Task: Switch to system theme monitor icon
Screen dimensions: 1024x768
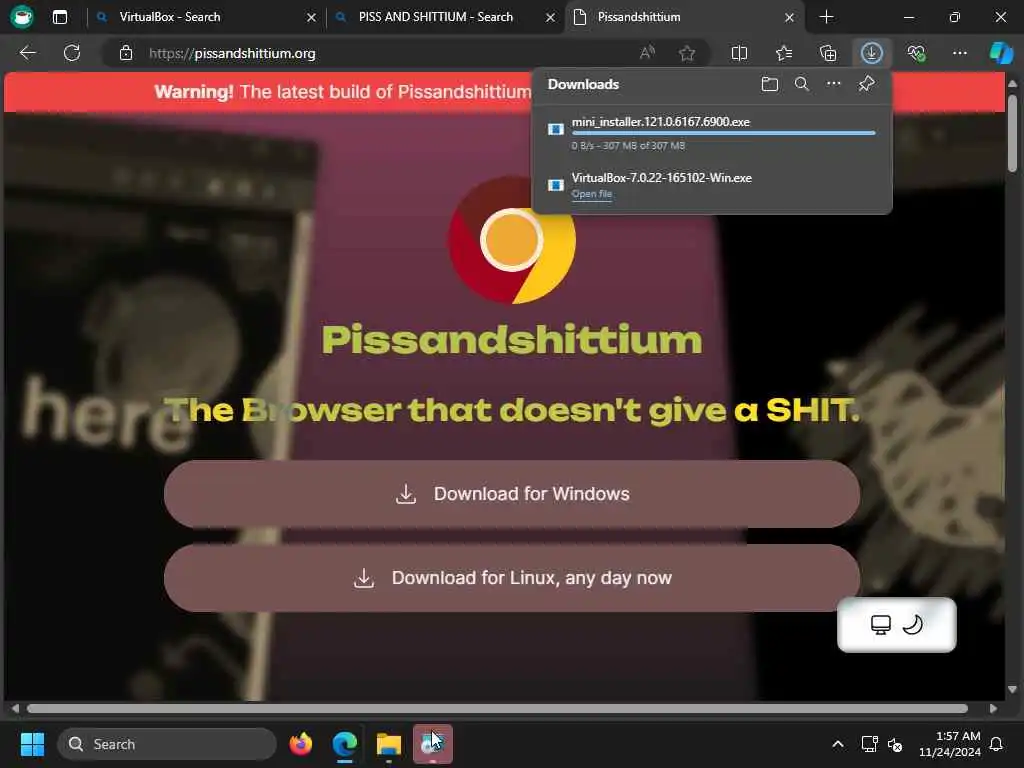Action: tap(880, 625)
